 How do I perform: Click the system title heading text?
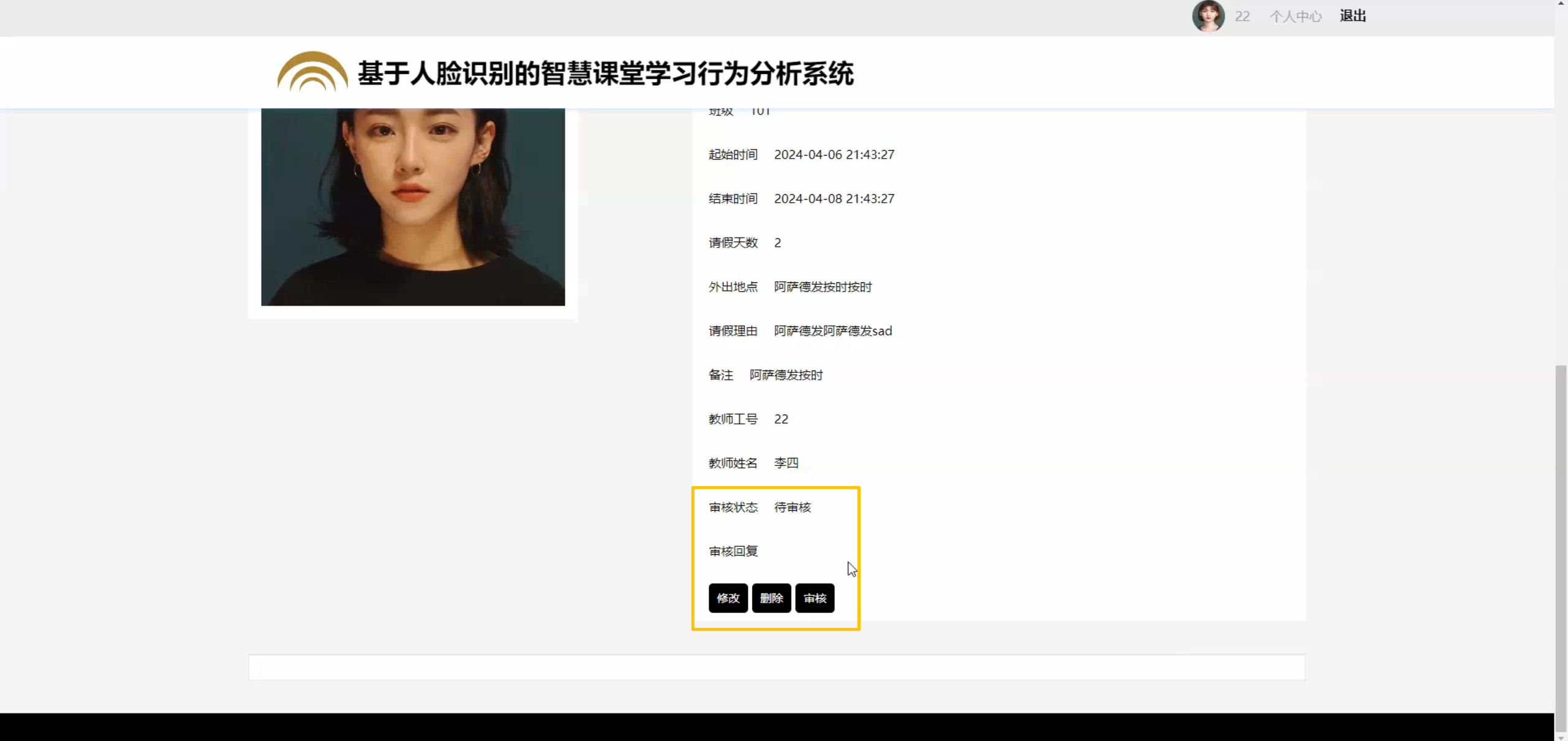tap(605, 73)
